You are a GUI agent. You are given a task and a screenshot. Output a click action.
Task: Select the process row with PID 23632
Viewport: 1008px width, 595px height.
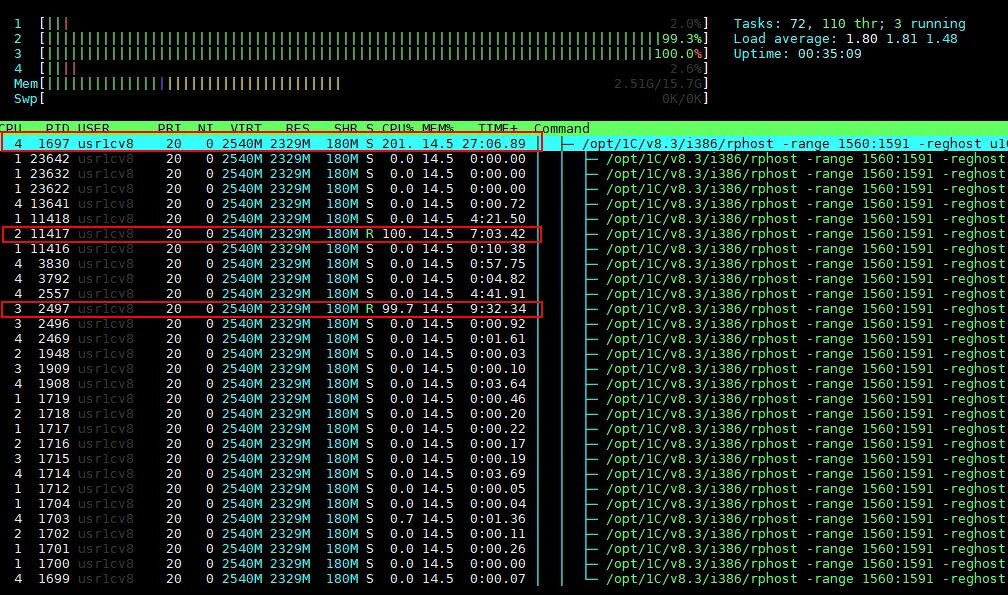504,173
